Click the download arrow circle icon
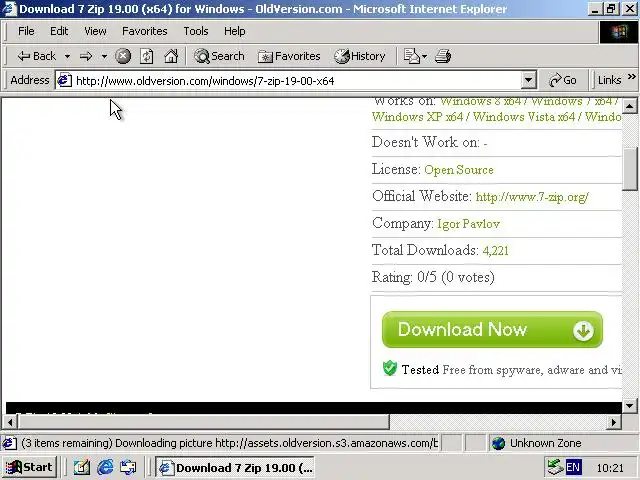This screenshot has width=640, height=480. pyautogui.click(x=583, y=331)
